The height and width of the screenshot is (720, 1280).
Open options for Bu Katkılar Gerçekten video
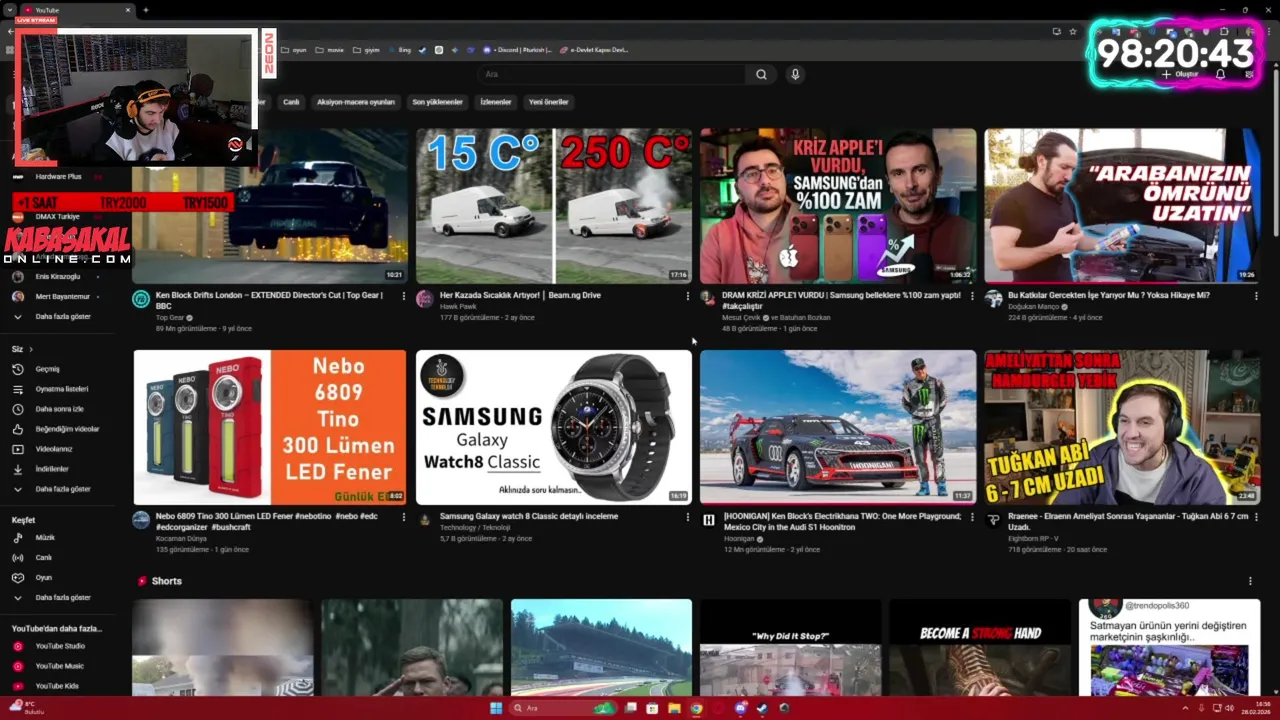pos(1256,296)
